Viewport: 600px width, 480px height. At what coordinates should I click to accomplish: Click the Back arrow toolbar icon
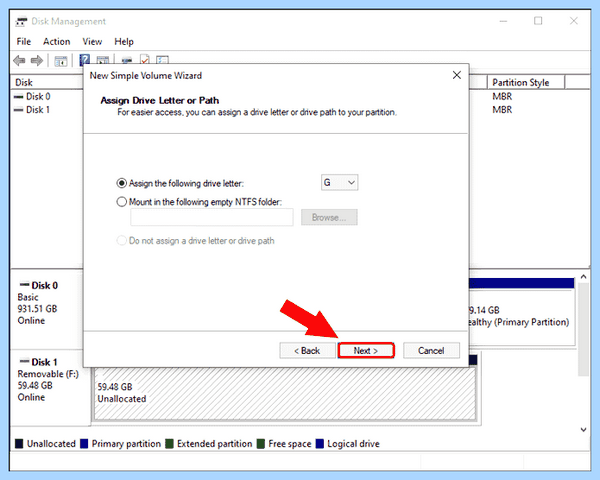click(19, 60)
